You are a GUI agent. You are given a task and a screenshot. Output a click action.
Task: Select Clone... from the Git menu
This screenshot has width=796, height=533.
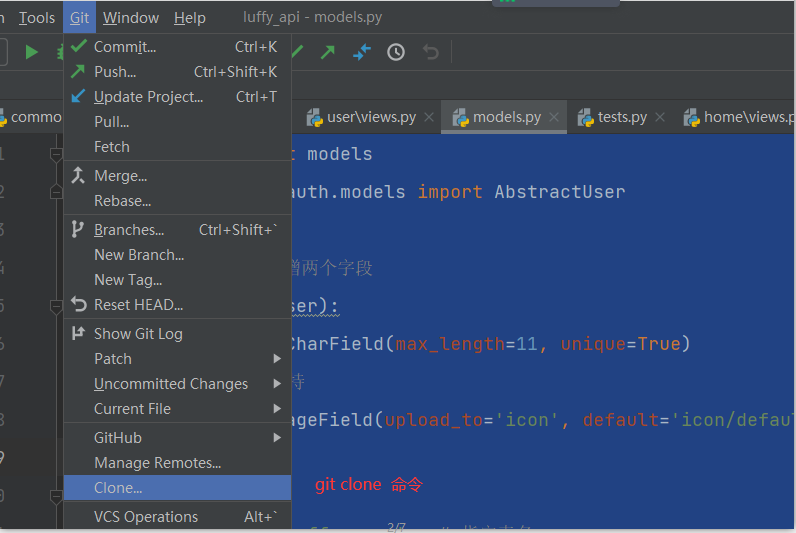(x=118, y=488)
